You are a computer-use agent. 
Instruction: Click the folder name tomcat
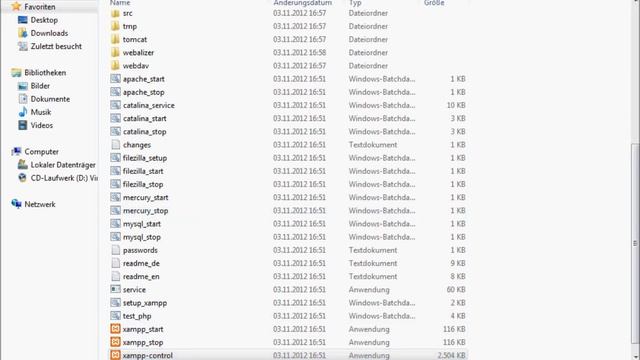(x=135, y=40)
